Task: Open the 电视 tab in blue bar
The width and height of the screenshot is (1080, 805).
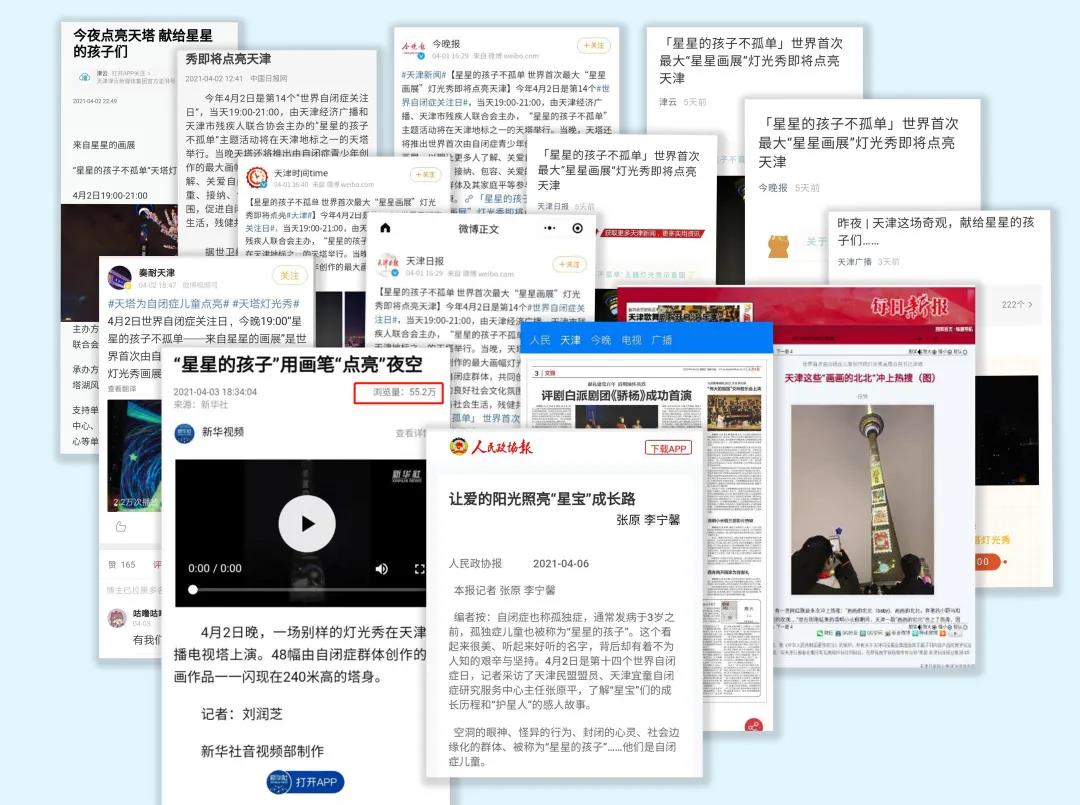Action: pos(632,340)
